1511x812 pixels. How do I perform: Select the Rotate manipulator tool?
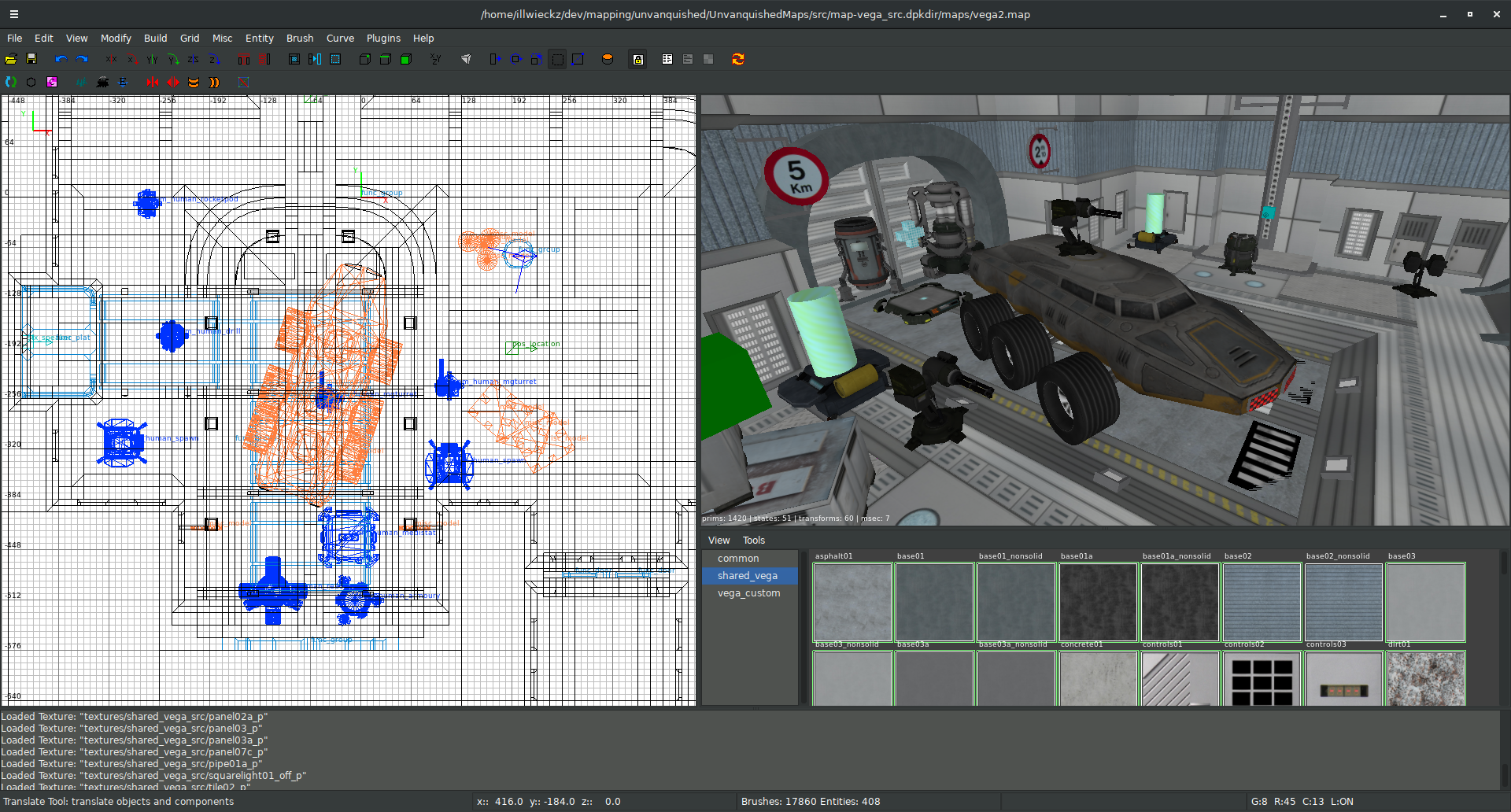[x=515, y=59]
